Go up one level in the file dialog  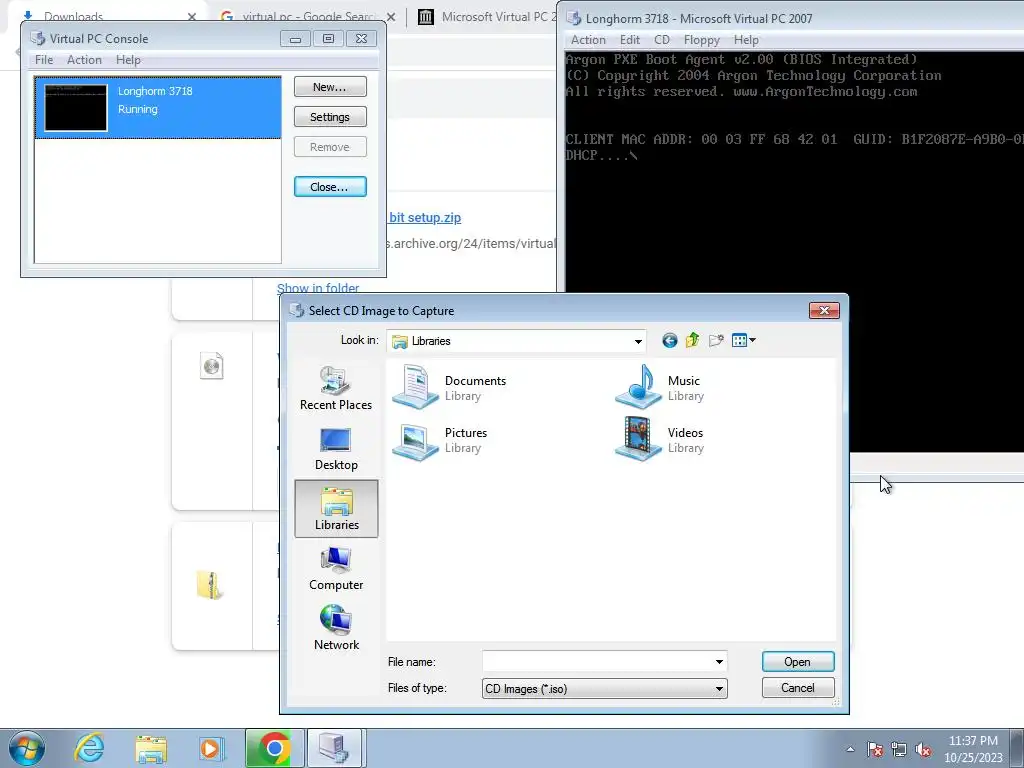coord(692,340)
